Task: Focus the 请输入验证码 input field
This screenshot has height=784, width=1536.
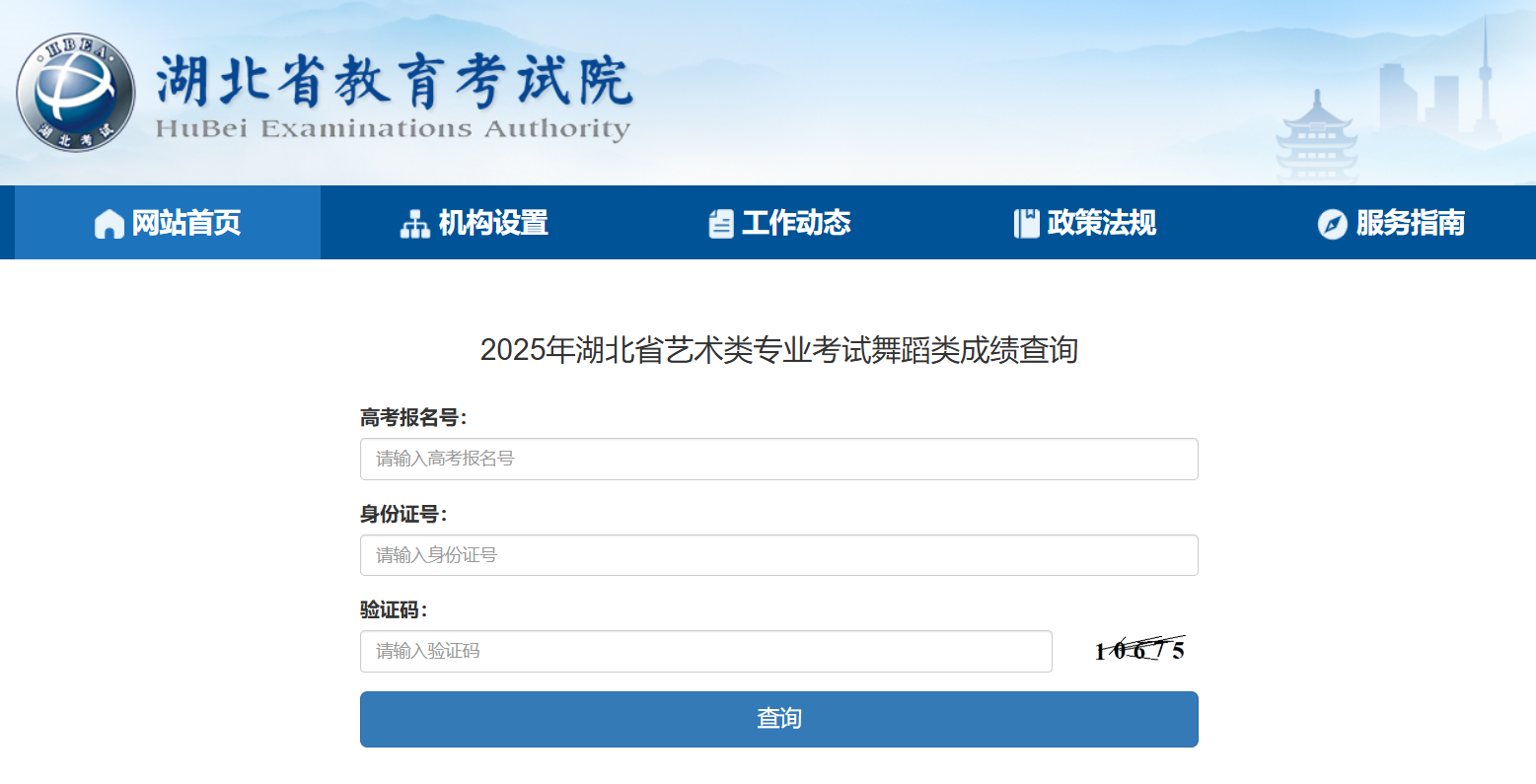Action: [x=705, y=651]
